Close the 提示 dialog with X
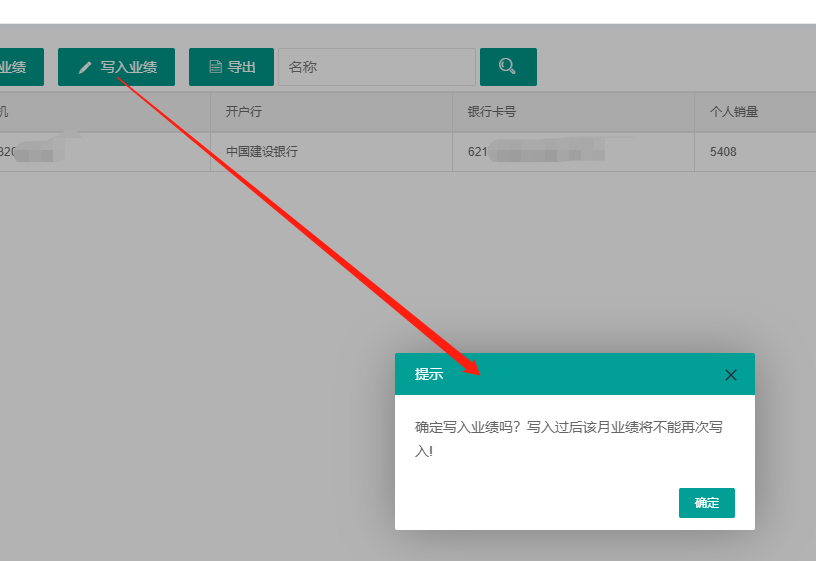 [x=730, y=375]
